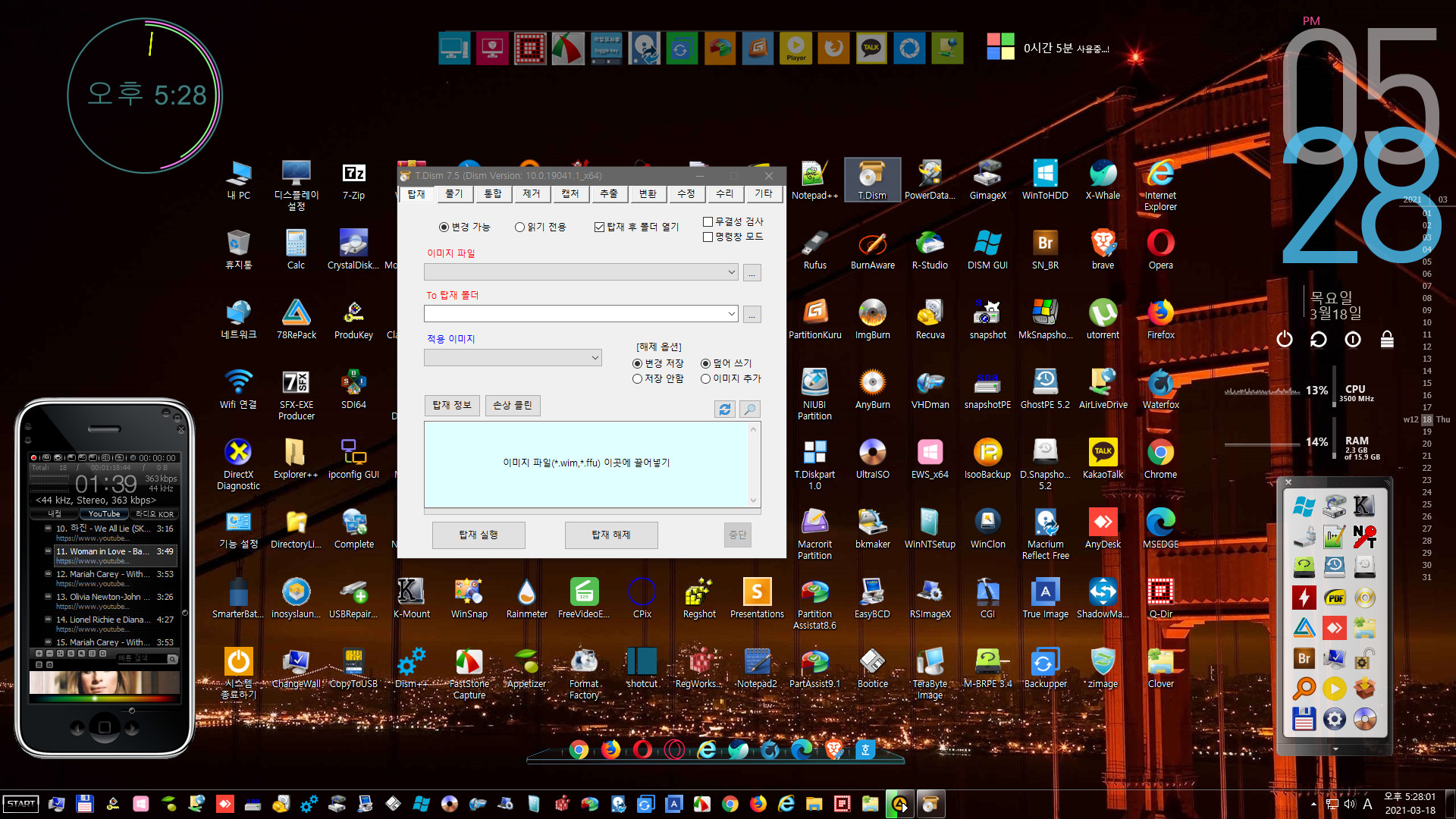
Task: Open the EasyBCD desktop icon
Action: 873,600
